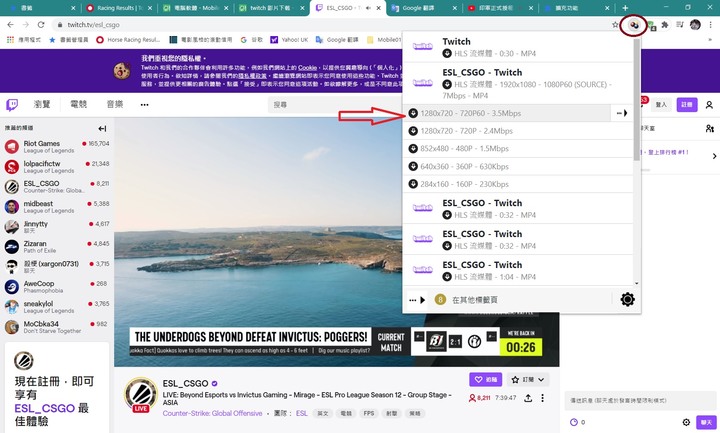720x433 pixels.
Task: Click the Log In button
Action: pos(661,105)
